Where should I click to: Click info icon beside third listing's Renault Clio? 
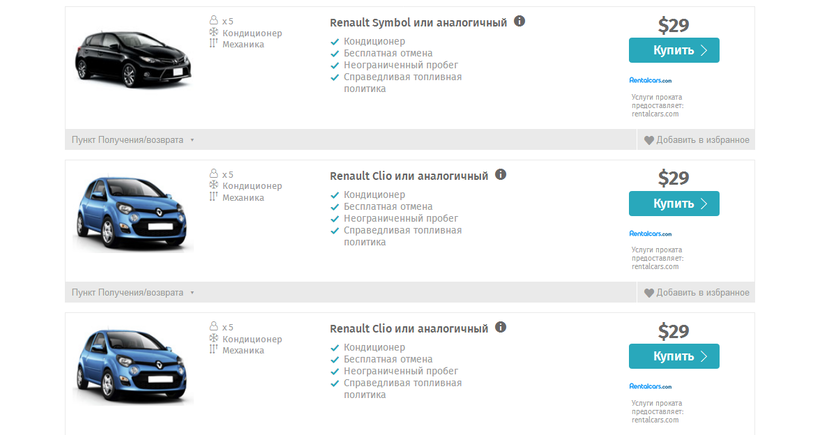[x=501, y=327]
